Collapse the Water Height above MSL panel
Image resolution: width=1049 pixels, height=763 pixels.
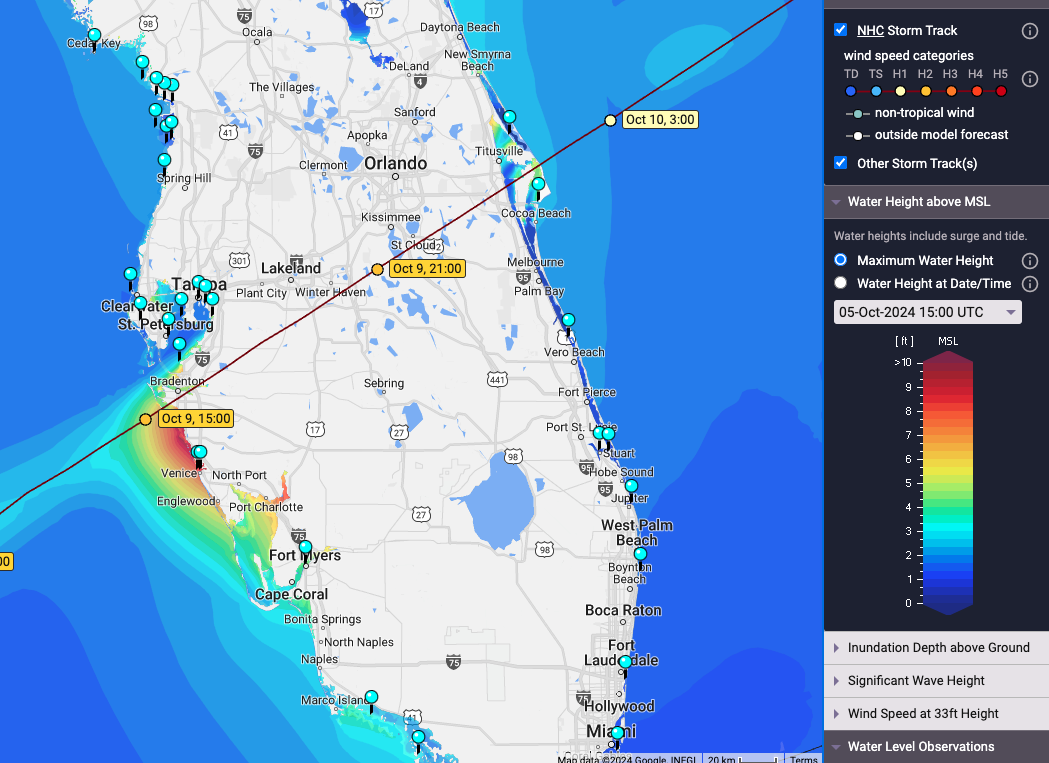[834, 201]
